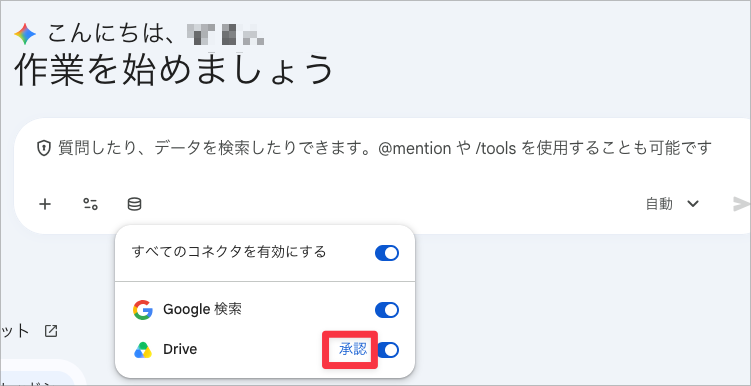This screenshot has width=751, height=386.
Task: Click the plus icon to add attachment
Action: pyautogui.click(x=45, y=204)
